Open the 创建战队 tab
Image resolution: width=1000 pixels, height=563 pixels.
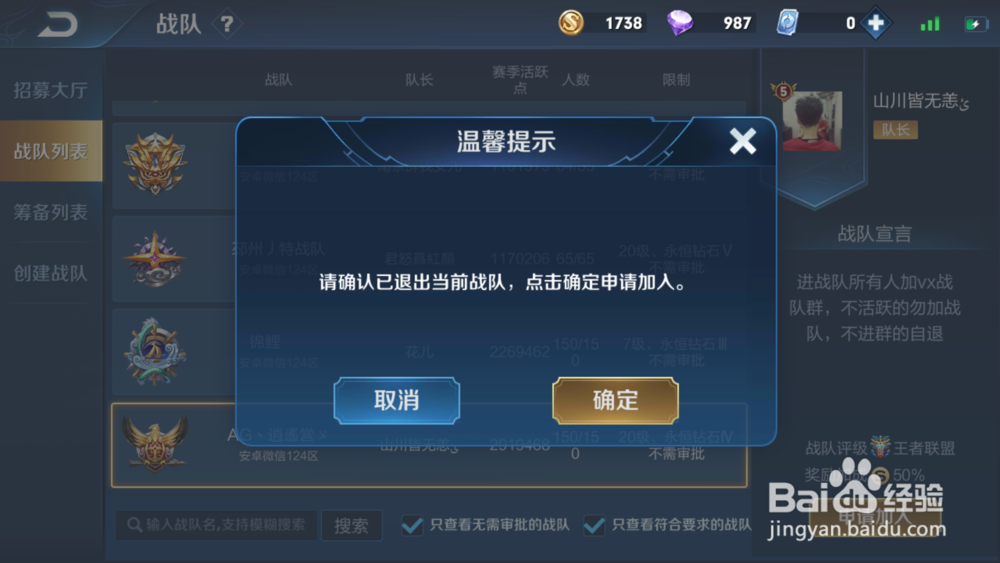[51, 274]
